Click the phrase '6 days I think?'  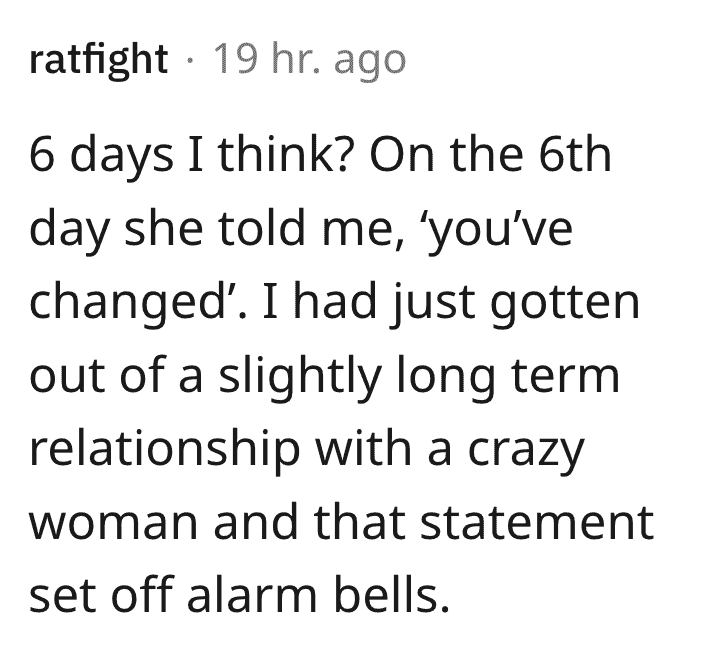189,157
